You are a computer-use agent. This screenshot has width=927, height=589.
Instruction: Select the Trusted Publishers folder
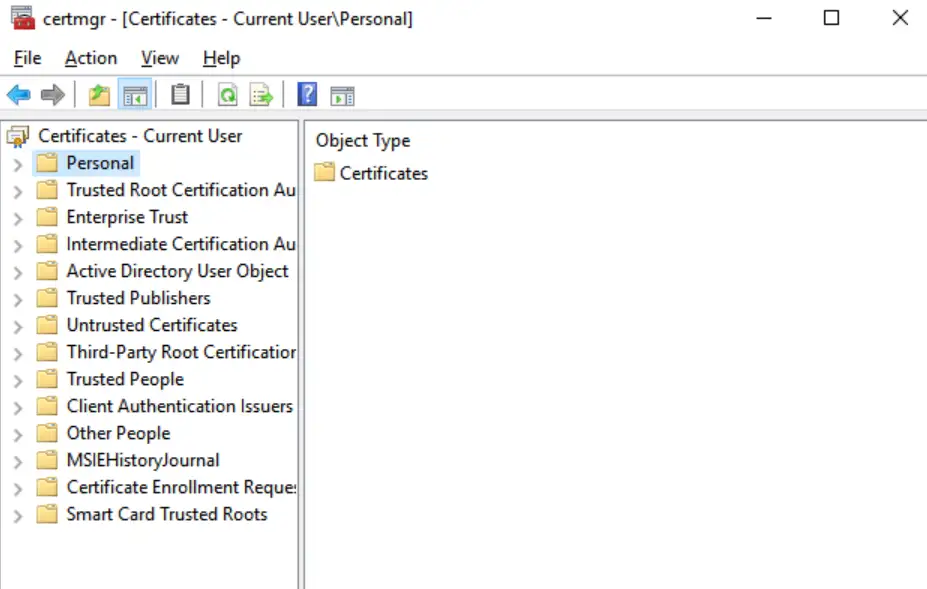(138, 298)
